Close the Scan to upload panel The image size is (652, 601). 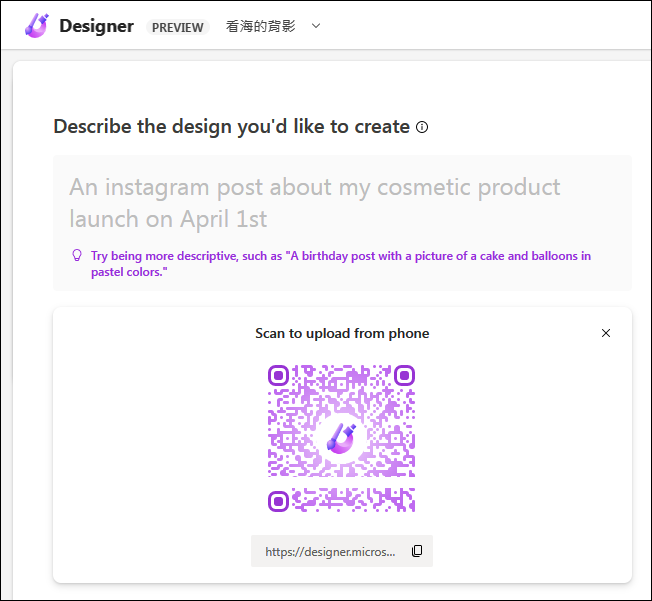click(x=606, y=333)
